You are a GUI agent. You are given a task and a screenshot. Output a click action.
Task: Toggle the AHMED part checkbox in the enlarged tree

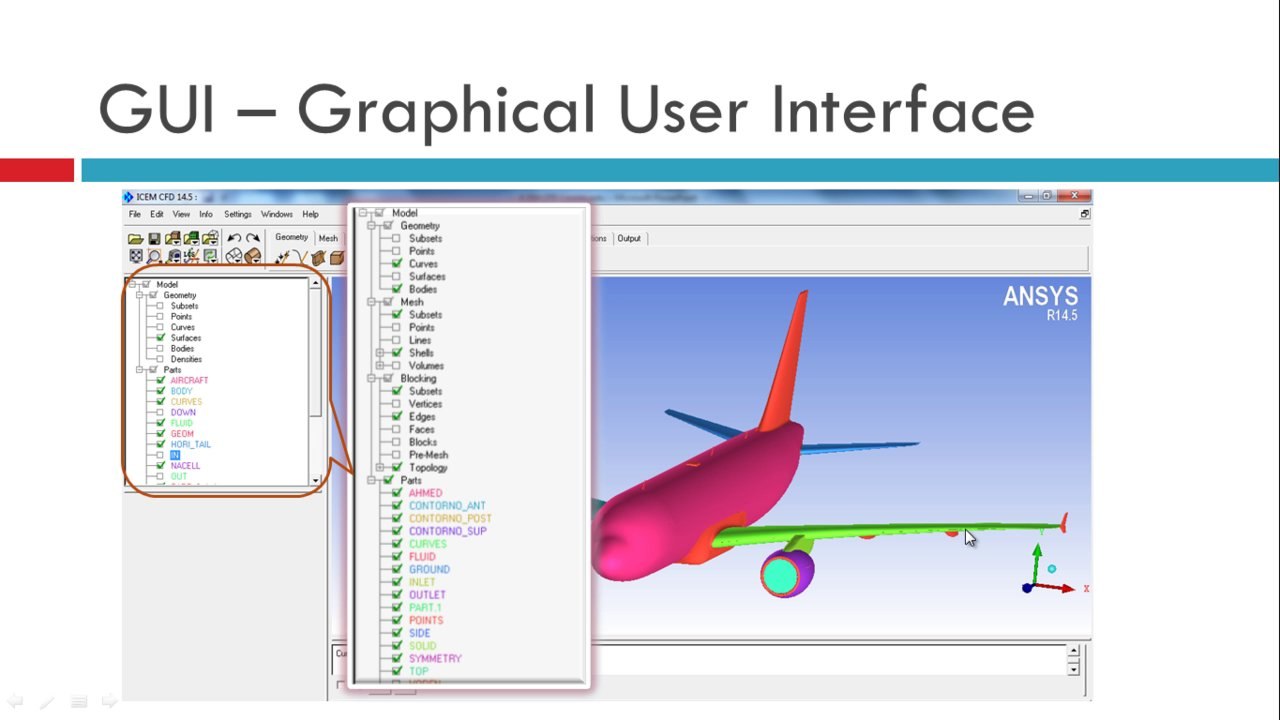coord(397,493)
